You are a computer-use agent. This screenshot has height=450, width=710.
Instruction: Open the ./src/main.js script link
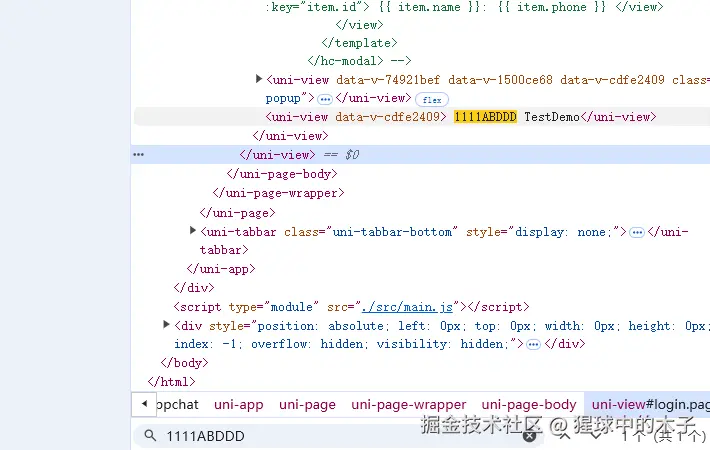[407, 307]
